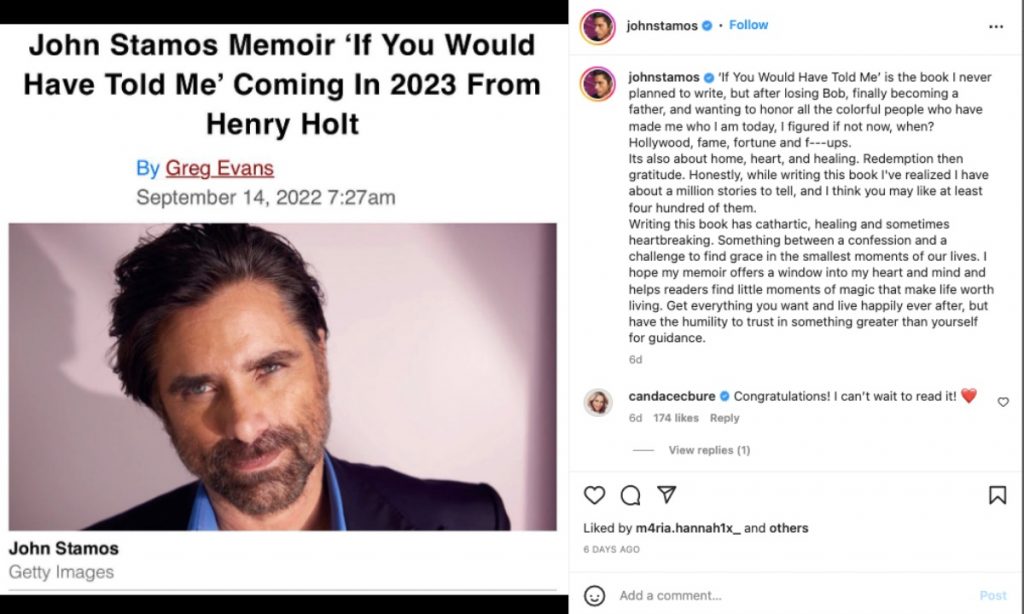Image resolution: width=1024 pixels, height=614 pixels.
Task: Like candacecbure's comment with the small heart
Action: [x=1003, y=400]
